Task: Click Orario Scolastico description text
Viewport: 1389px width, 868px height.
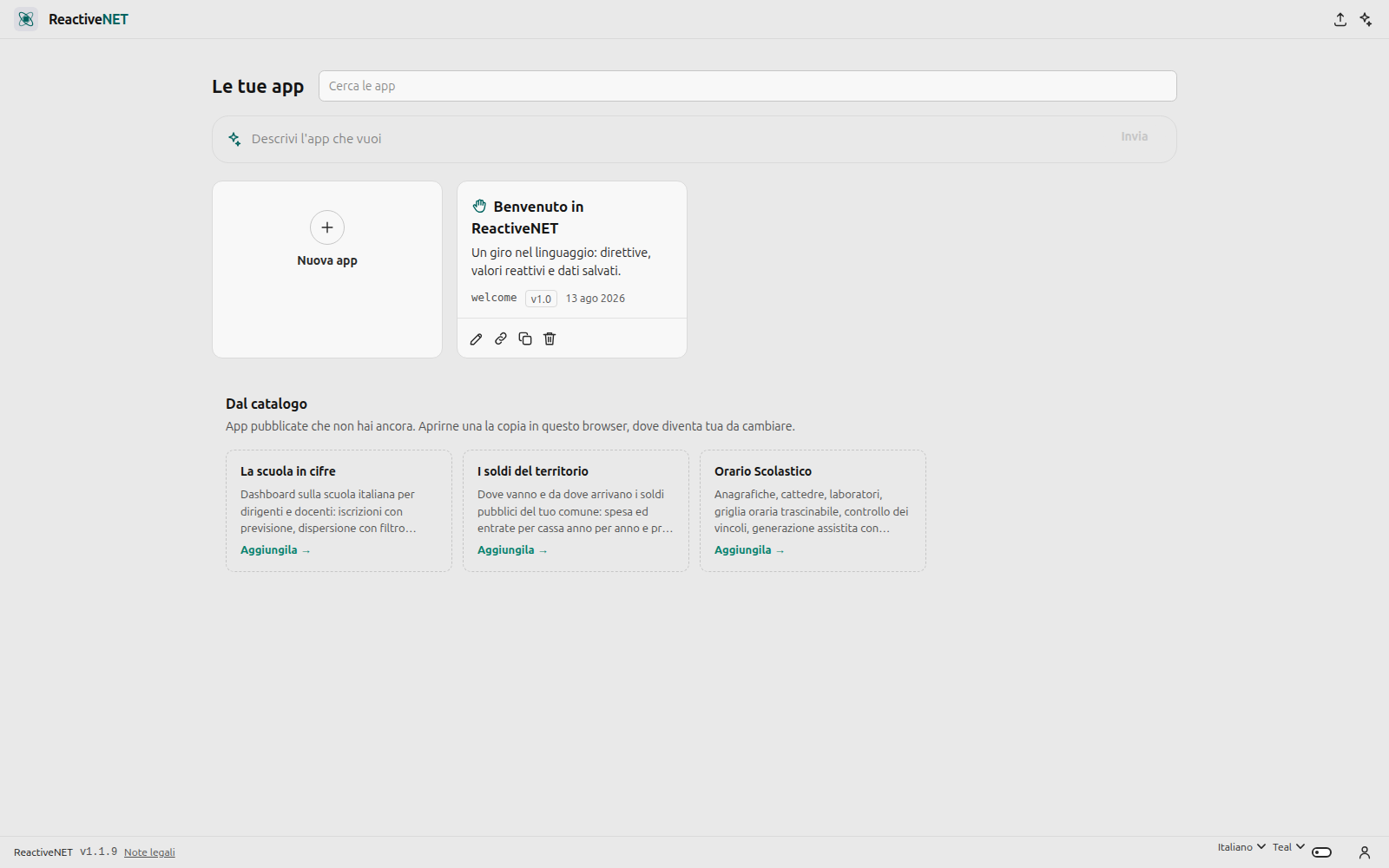Action: click(x=812, y=511)
